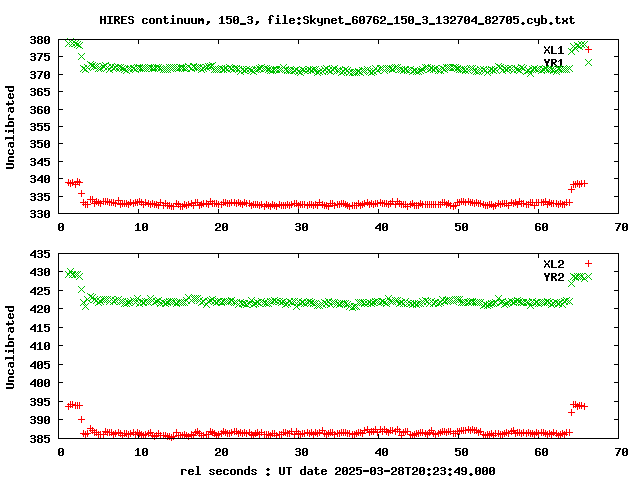This screenshot has width=640, height=480.
Task: Click the top plot Uncalibrated axis label
Action: click(x=10, y=127)
